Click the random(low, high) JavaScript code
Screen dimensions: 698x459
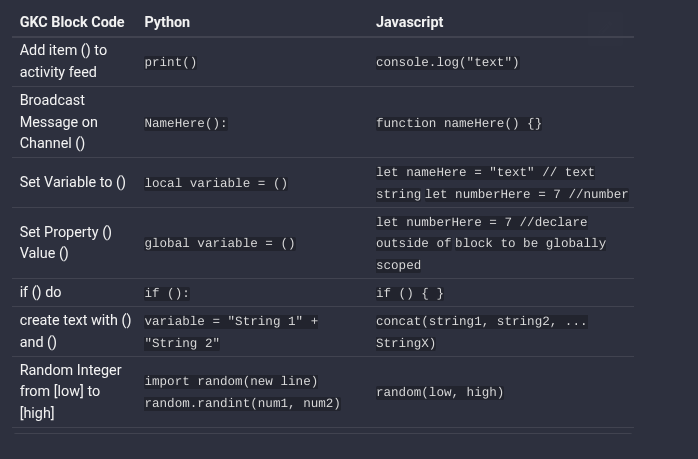click(x=439, y=392)
